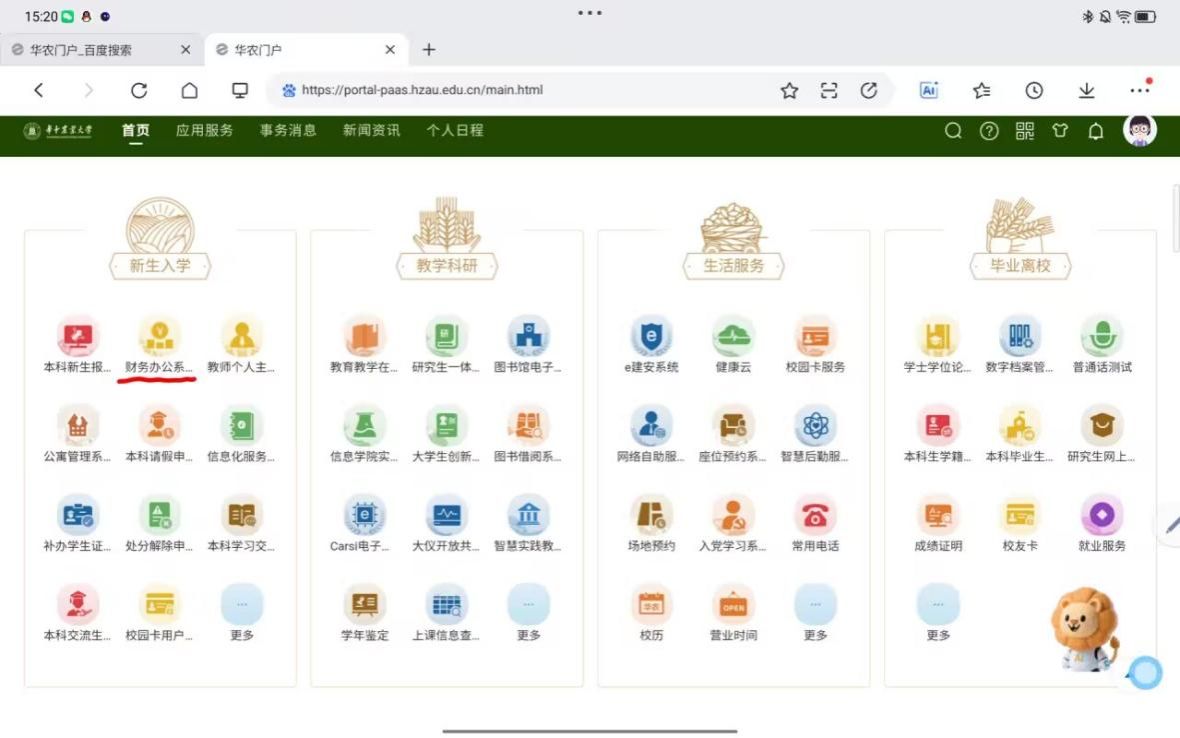Launch the e建安系统 icon
Screen dimensions: 1180x738
pyautogui.click(x=651, y=337)
